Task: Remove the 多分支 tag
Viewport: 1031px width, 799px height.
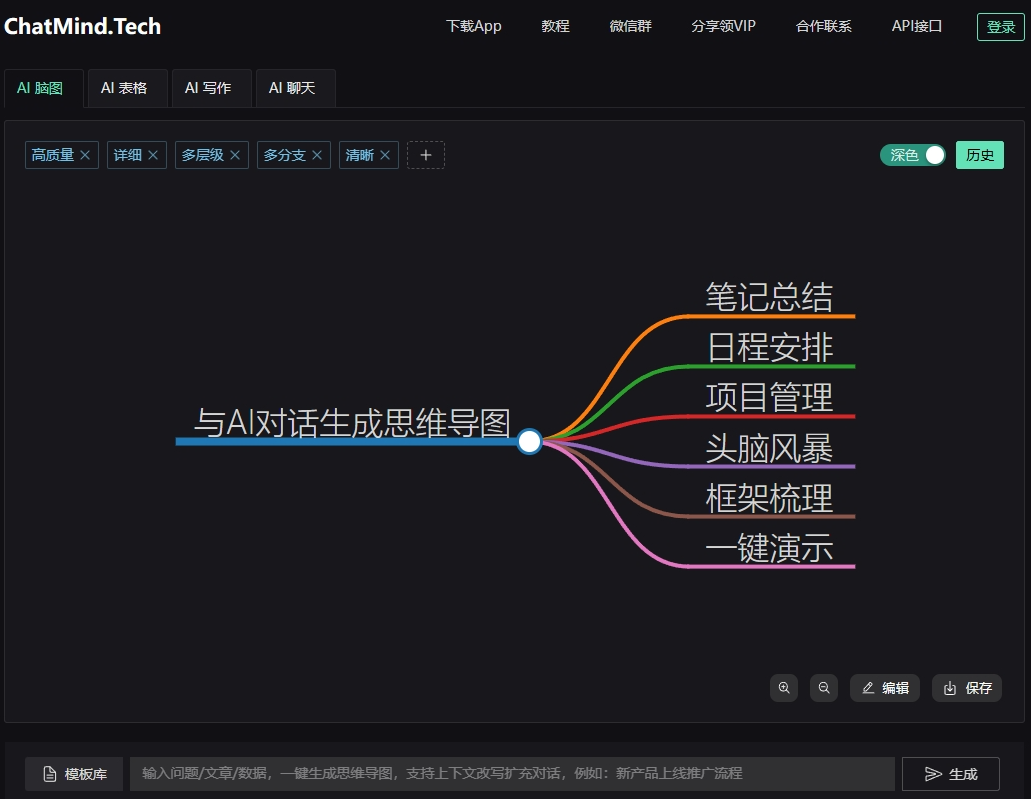Action: coord(317,155)
